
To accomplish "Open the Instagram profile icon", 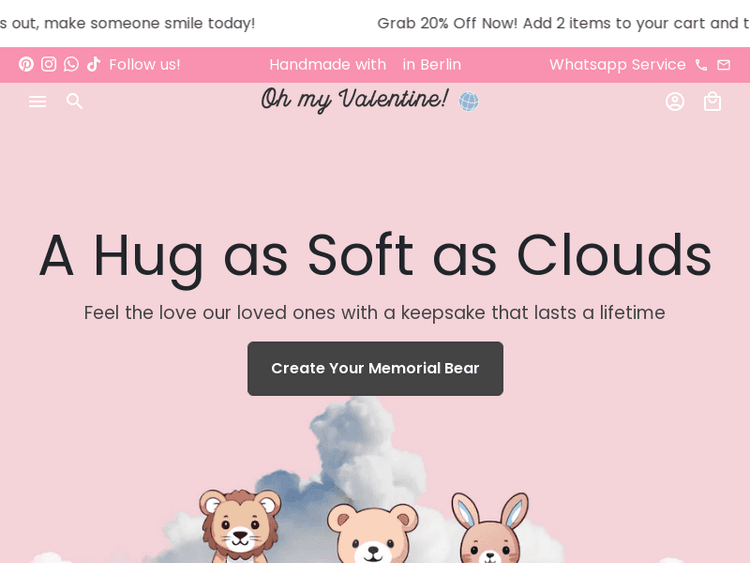I will [49, 64].
